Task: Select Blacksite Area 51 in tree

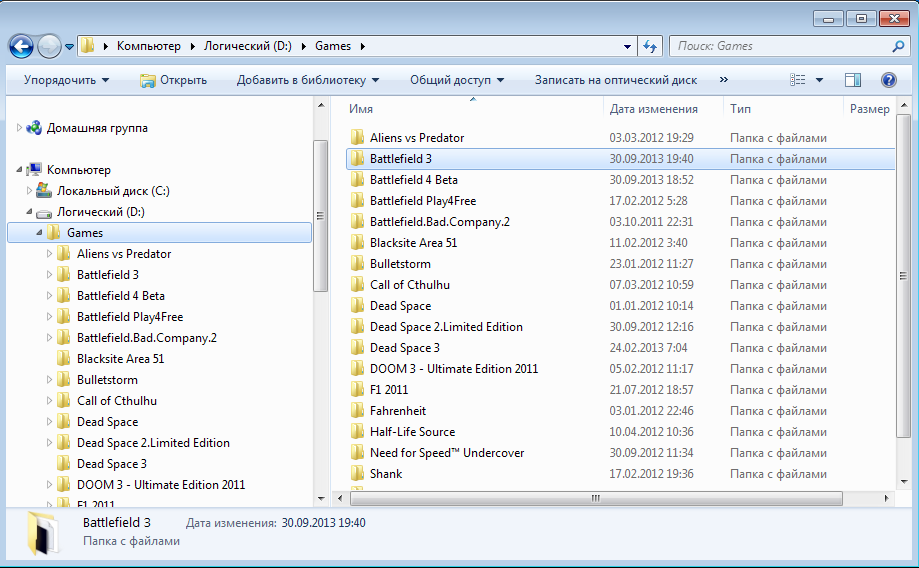Action: [120, 359]
